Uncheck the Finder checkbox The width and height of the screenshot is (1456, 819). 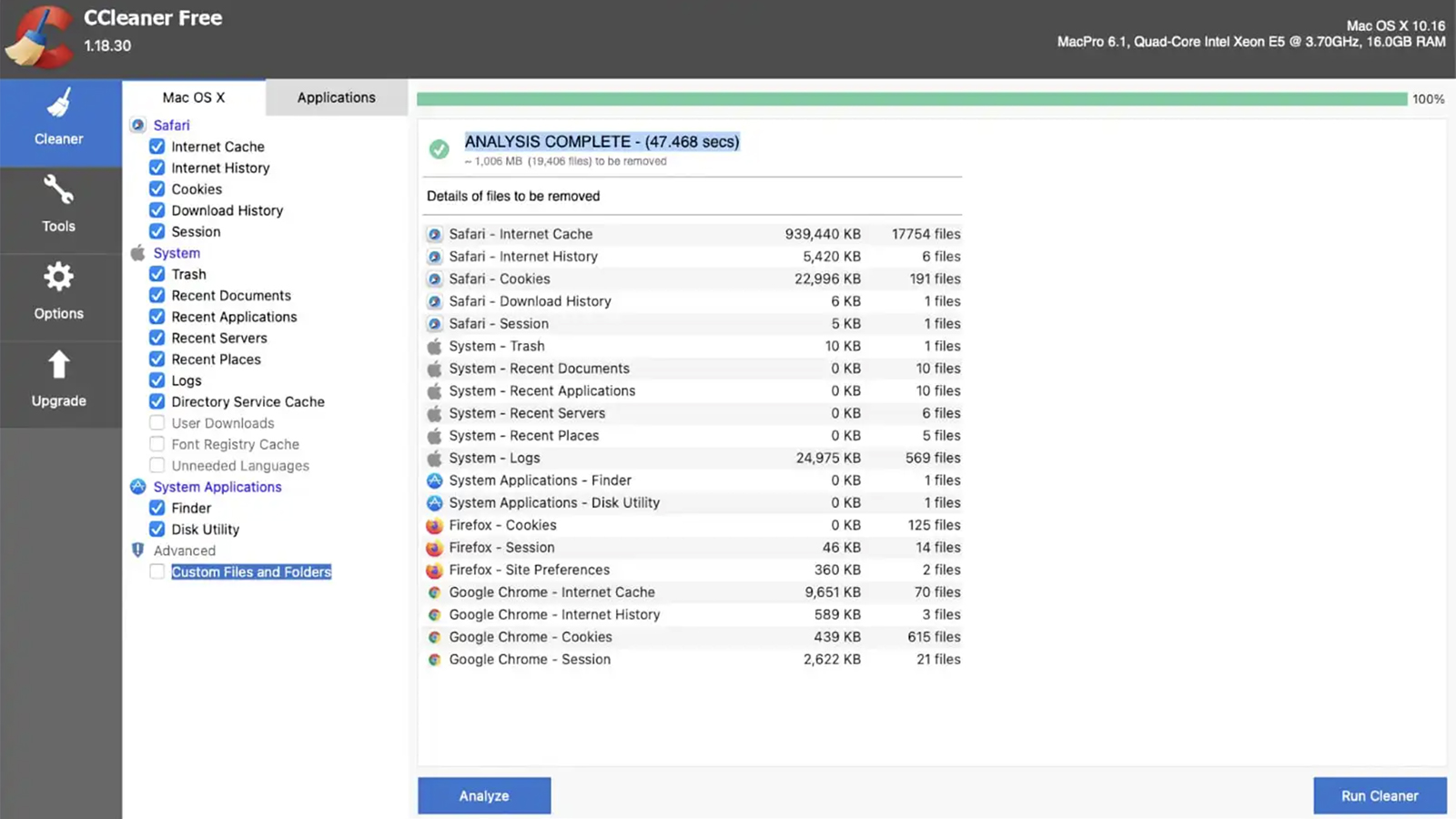click(157, 508)
